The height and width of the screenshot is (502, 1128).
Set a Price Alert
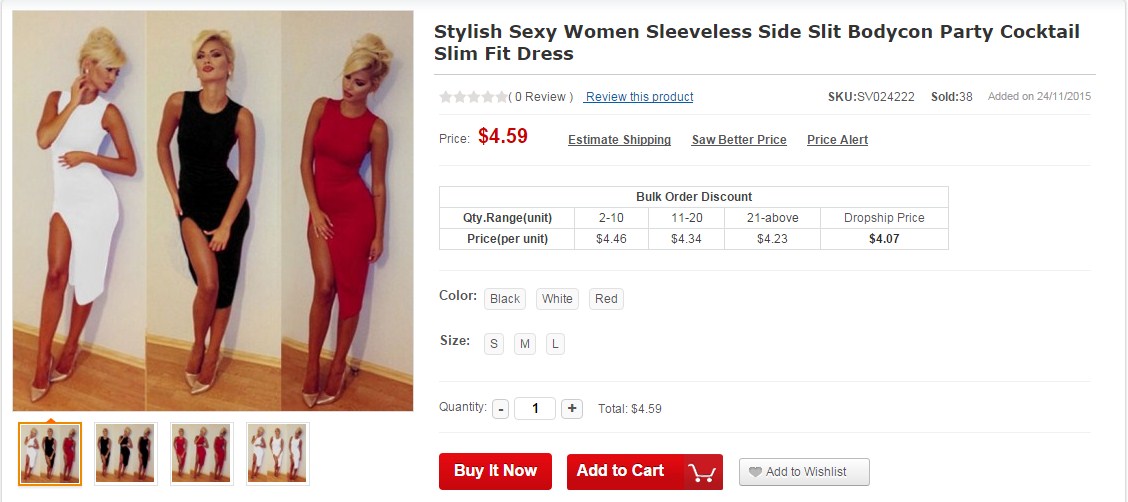click(x=837, y=140)
